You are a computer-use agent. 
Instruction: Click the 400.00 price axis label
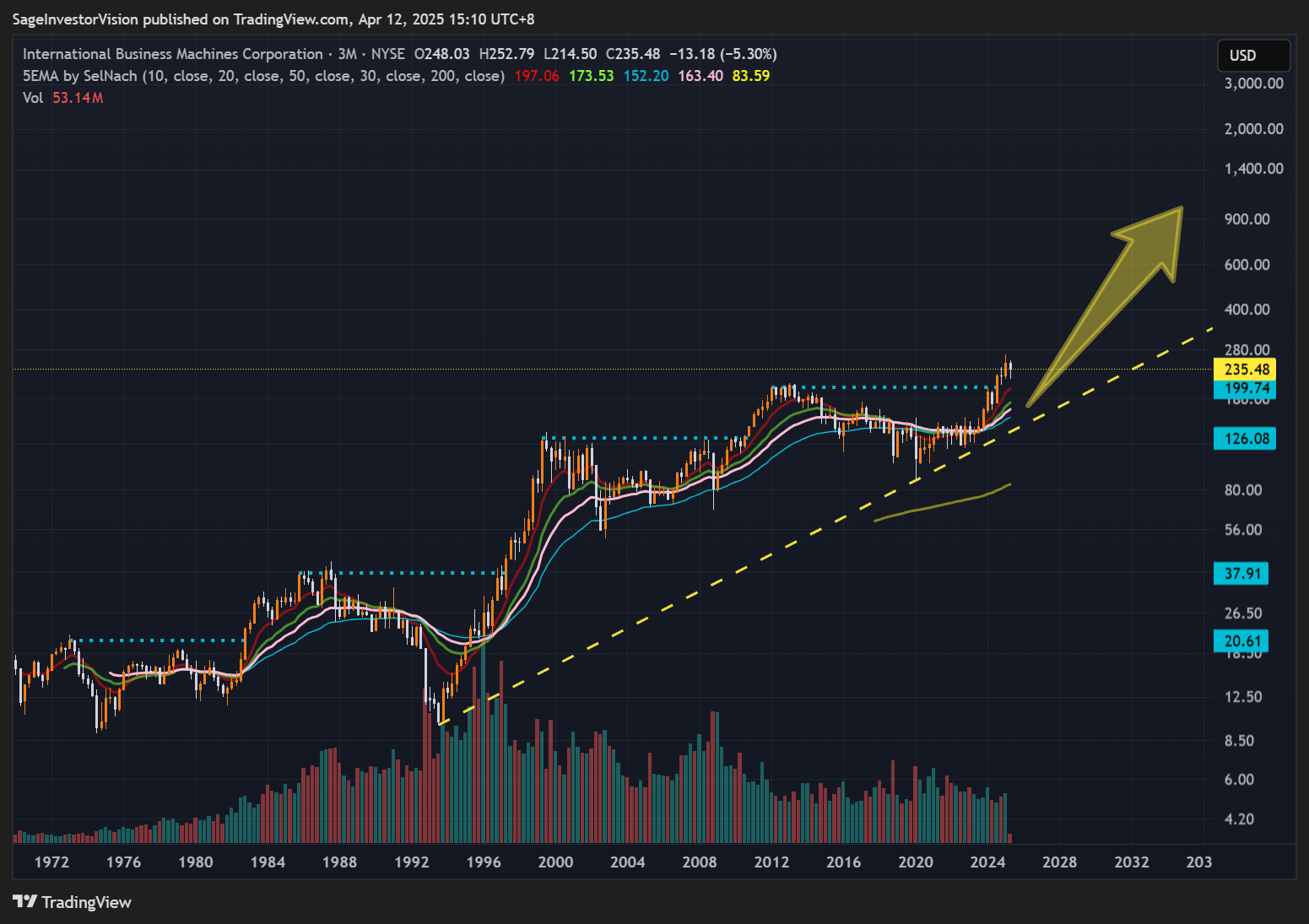1247,310
